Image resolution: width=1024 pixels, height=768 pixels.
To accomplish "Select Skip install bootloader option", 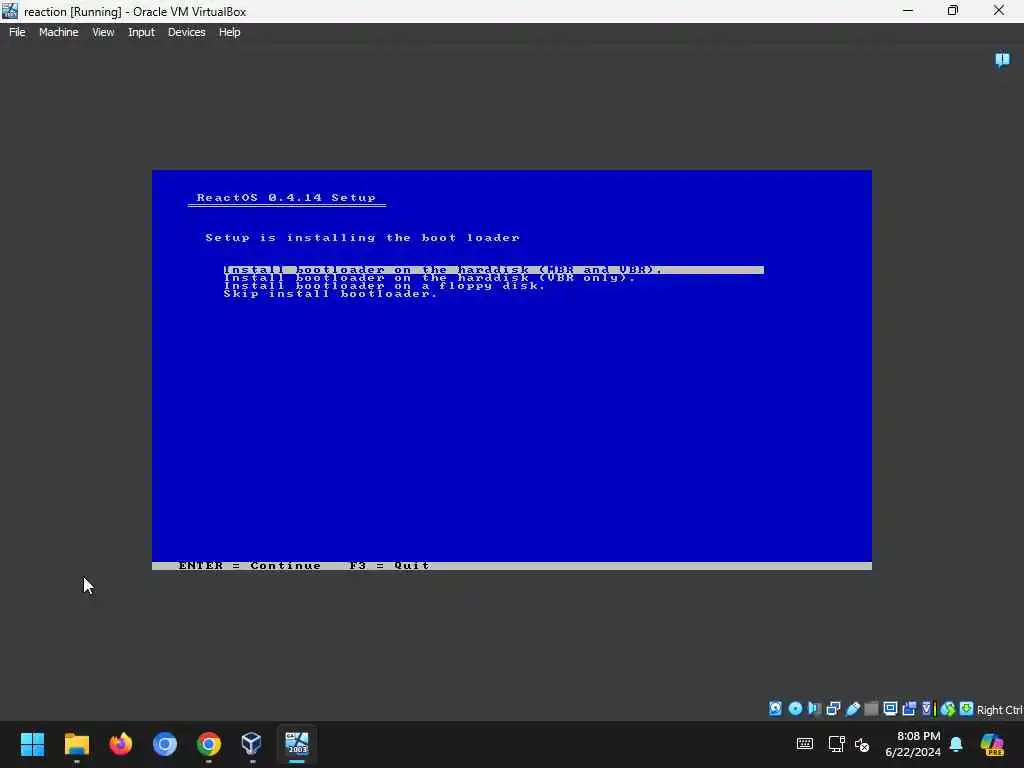I will (x=330, y=293).
